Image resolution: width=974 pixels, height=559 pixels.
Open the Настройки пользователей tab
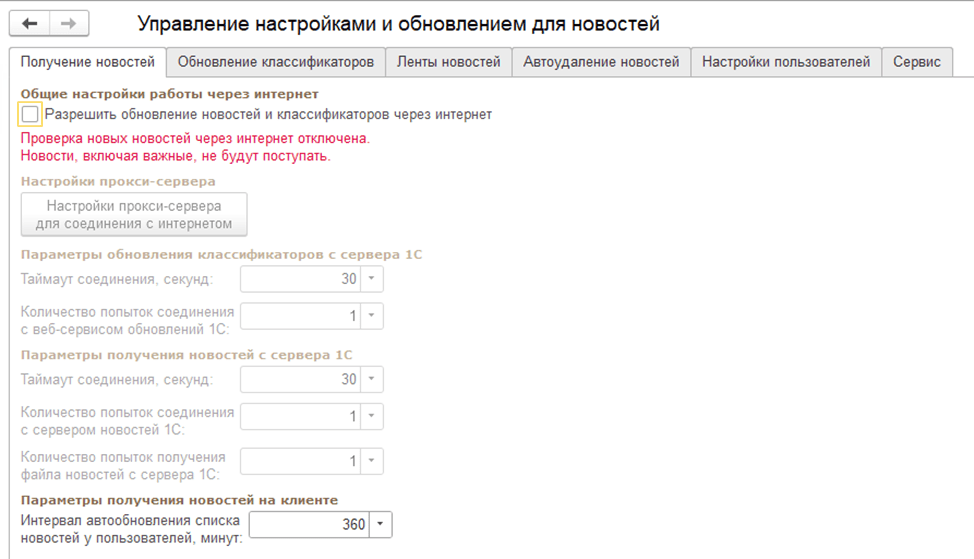786,62
